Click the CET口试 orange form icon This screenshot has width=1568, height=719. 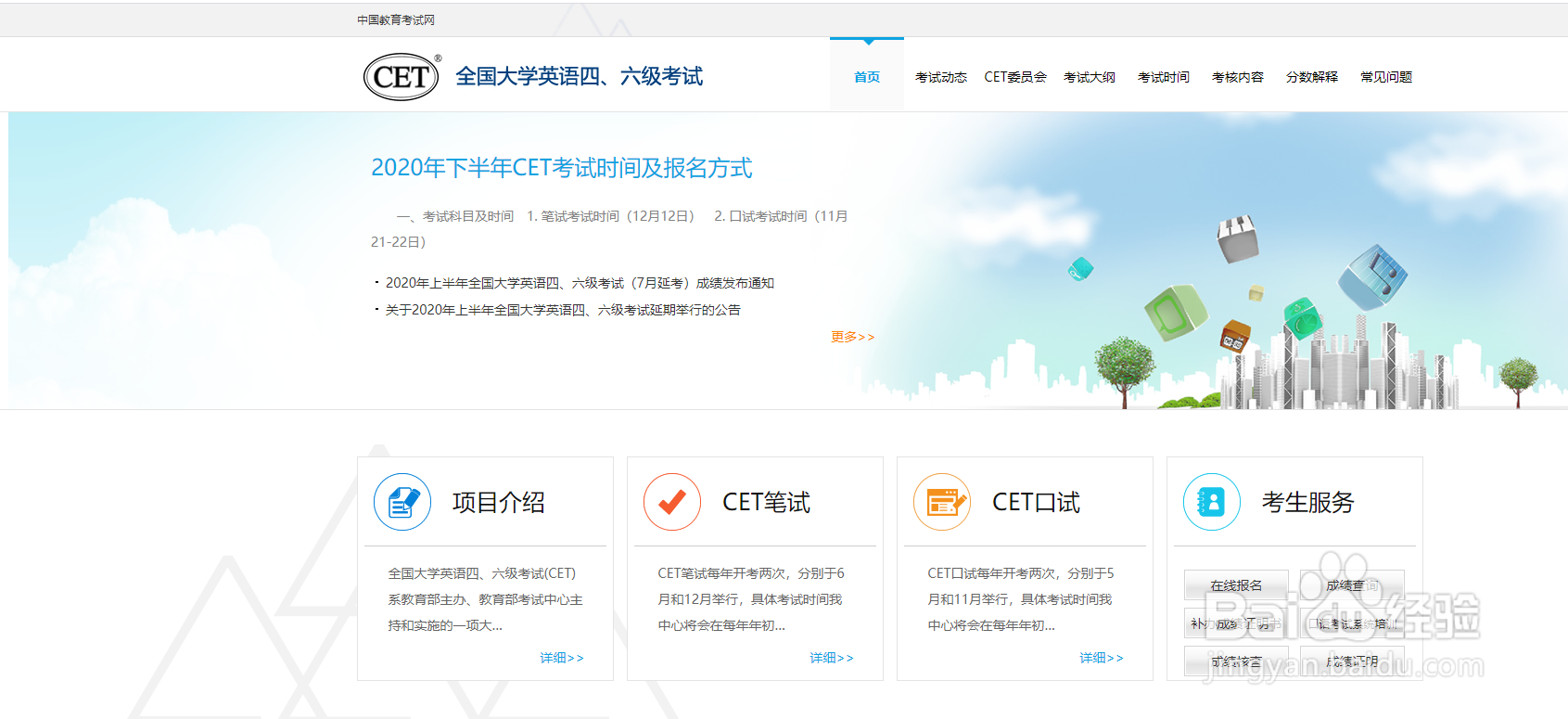point(942,502)
